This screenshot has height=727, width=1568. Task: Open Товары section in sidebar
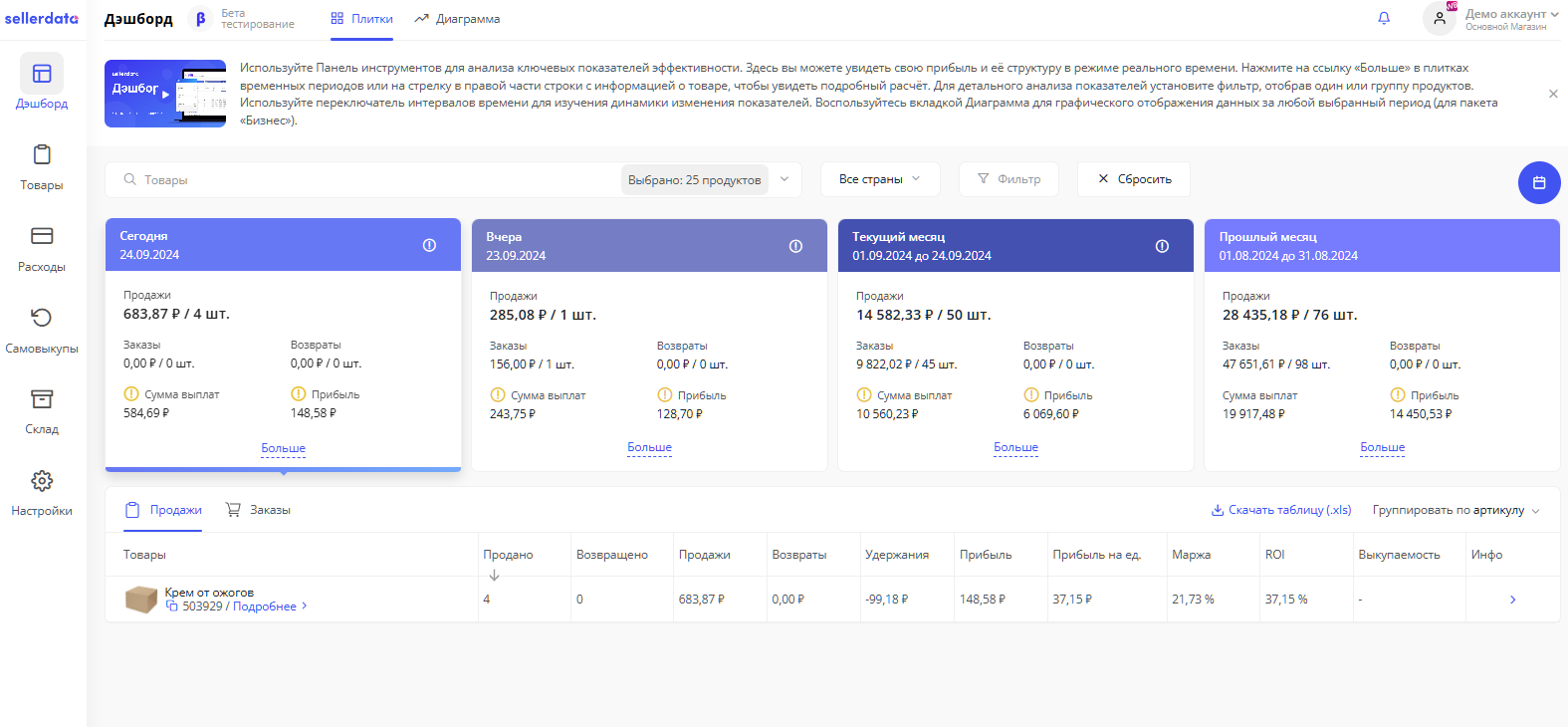42,166
